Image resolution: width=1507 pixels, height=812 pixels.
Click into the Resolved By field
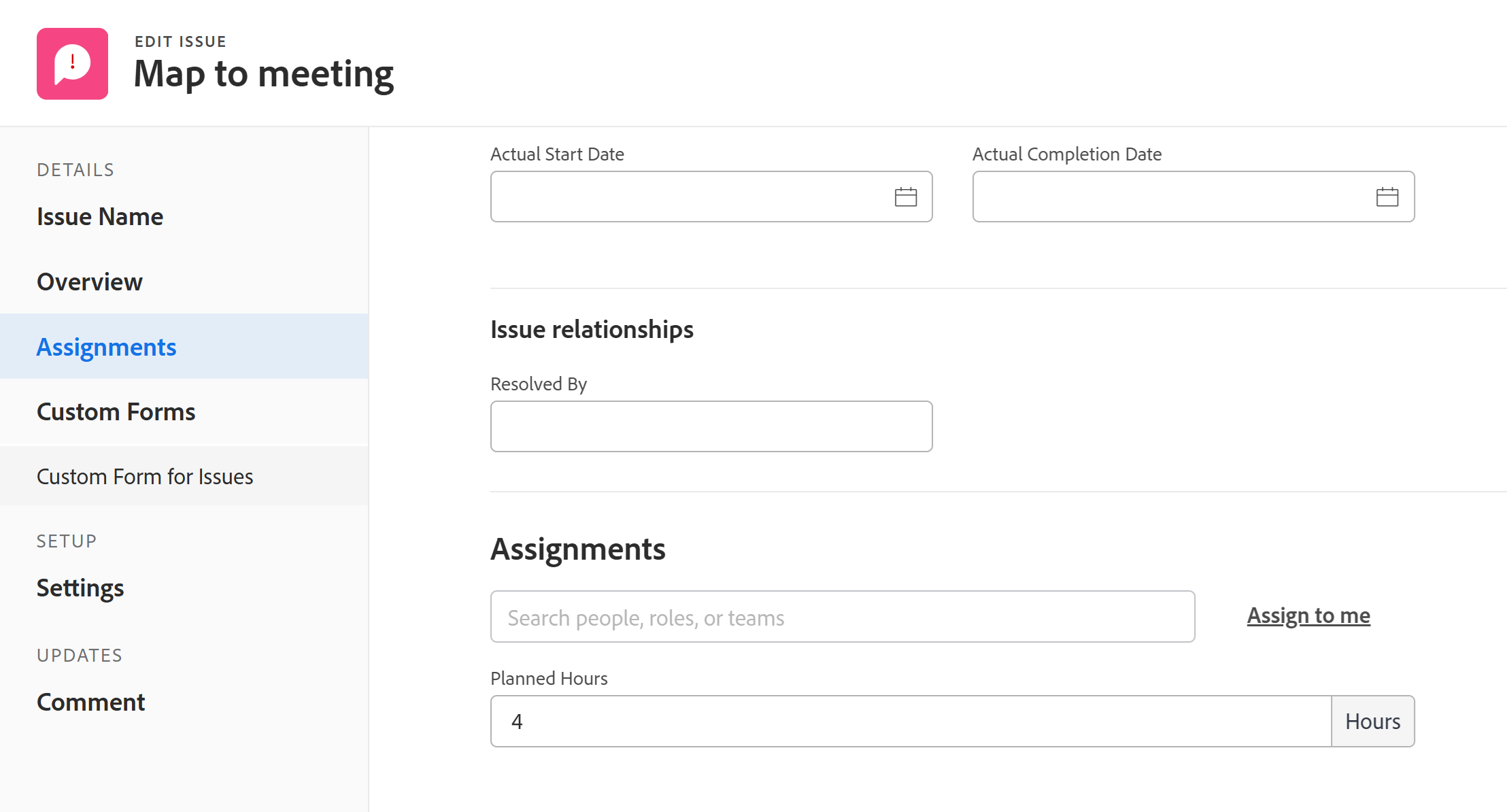(711, 426)
